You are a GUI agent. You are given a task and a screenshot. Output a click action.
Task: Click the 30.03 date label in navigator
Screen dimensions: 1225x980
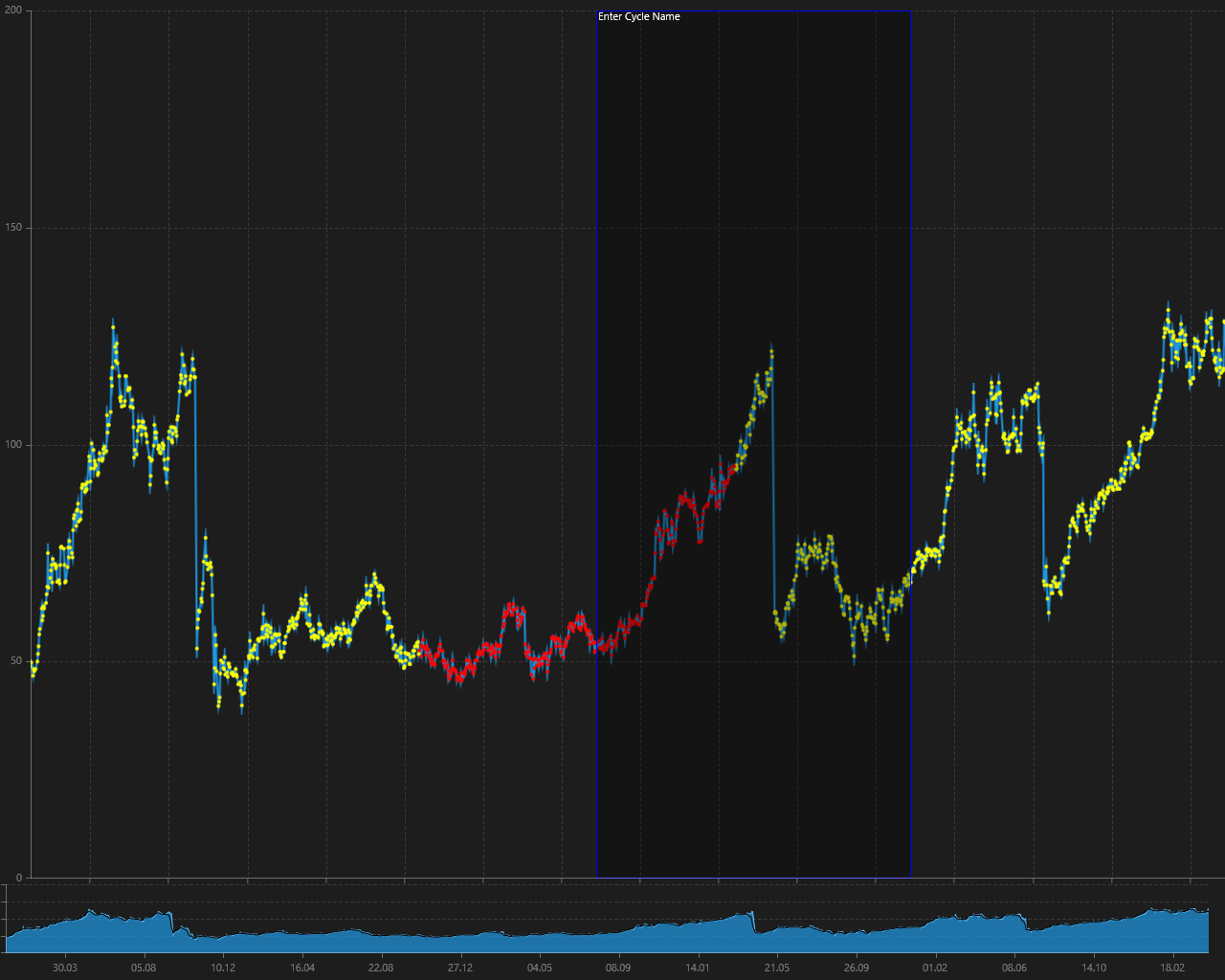(65, 968)
